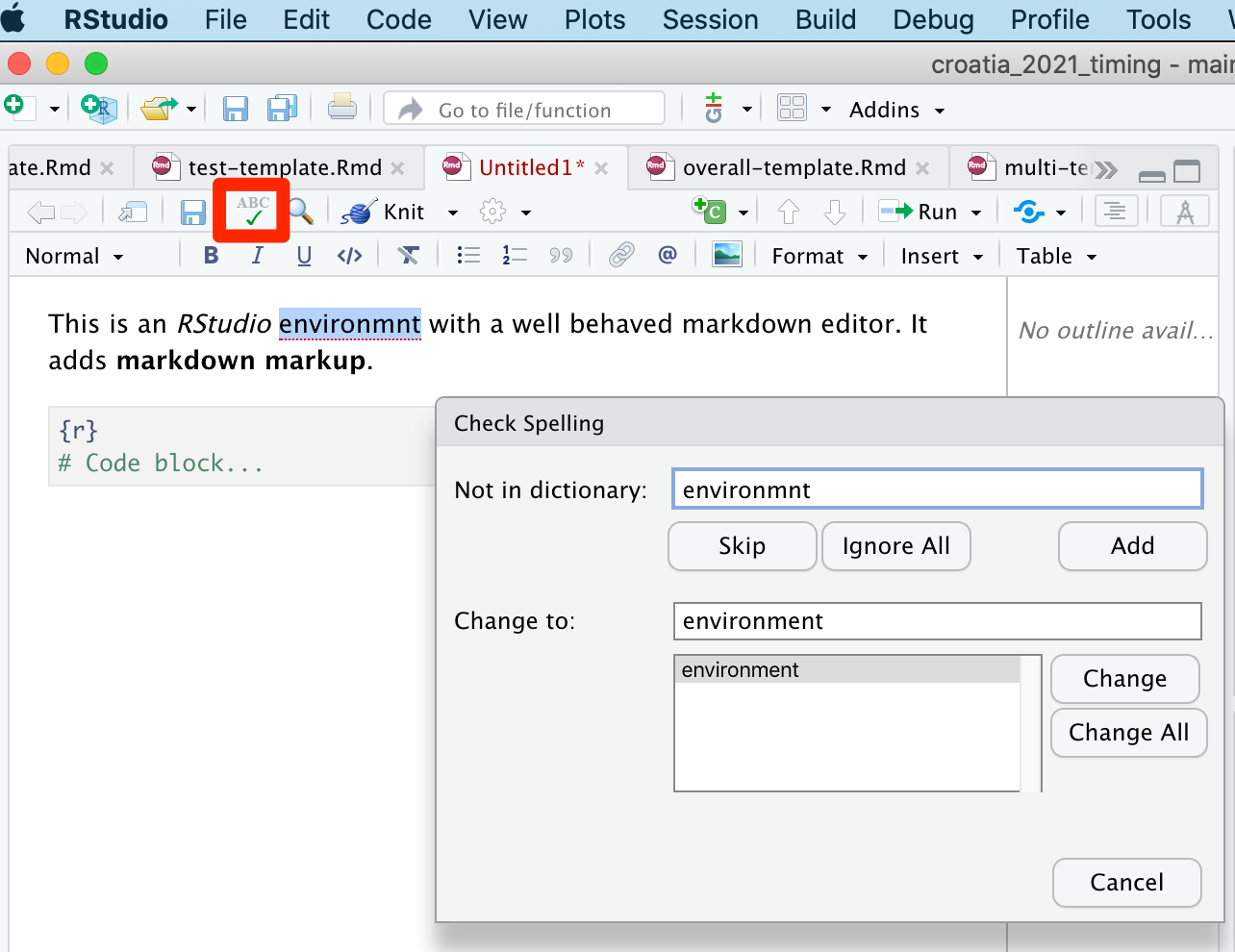Toggle visual markdown editor mode icon
1235x952 pixels.
click(1185, 211)
